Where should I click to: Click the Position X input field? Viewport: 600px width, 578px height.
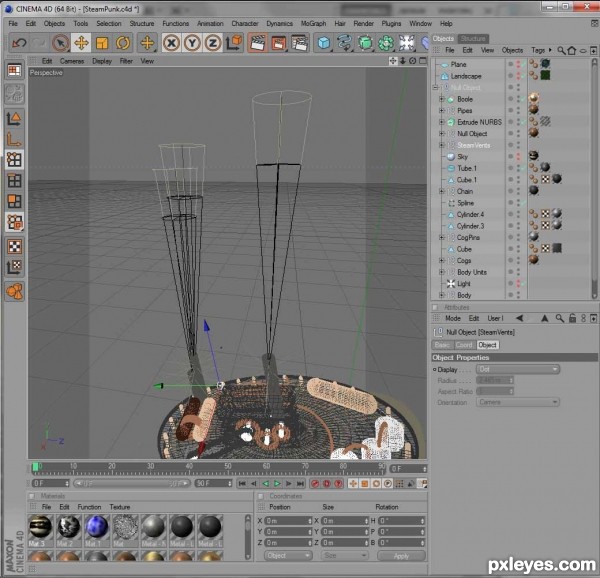288,521
